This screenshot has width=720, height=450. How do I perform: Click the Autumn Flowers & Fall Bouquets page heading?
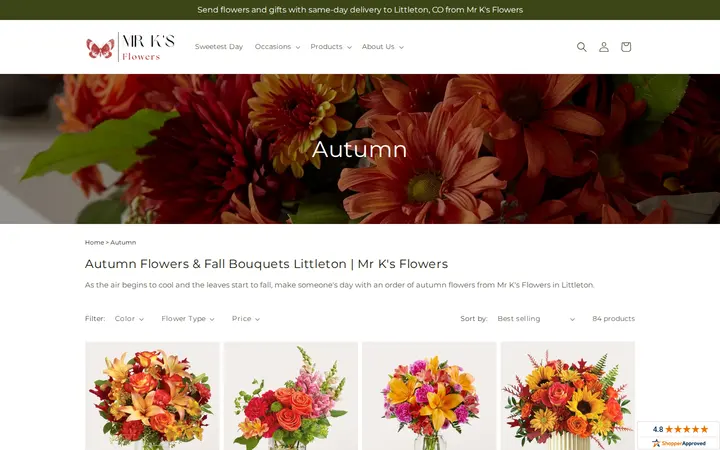pos(266,264)
